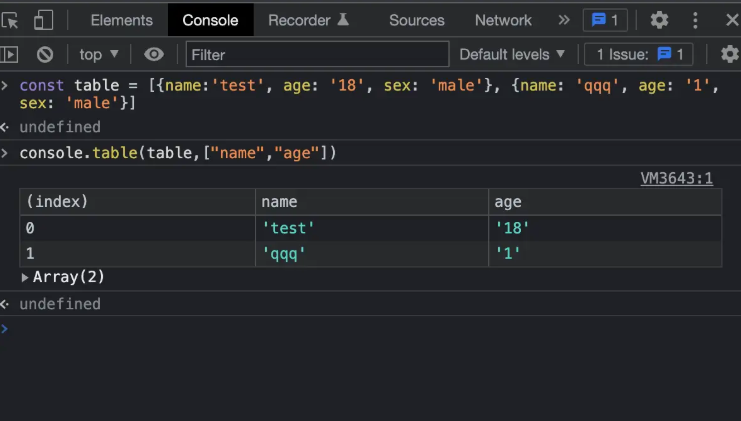Click the 1 Issue button
Screen dimensions: 741x421
click(640, 55)
